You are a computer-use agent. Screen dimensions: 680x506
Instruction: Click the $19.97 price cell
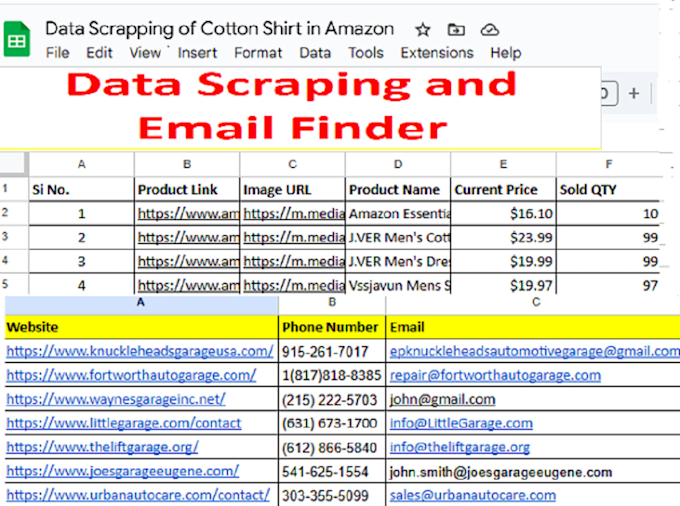pyautogui.click(x=503, y=285)
